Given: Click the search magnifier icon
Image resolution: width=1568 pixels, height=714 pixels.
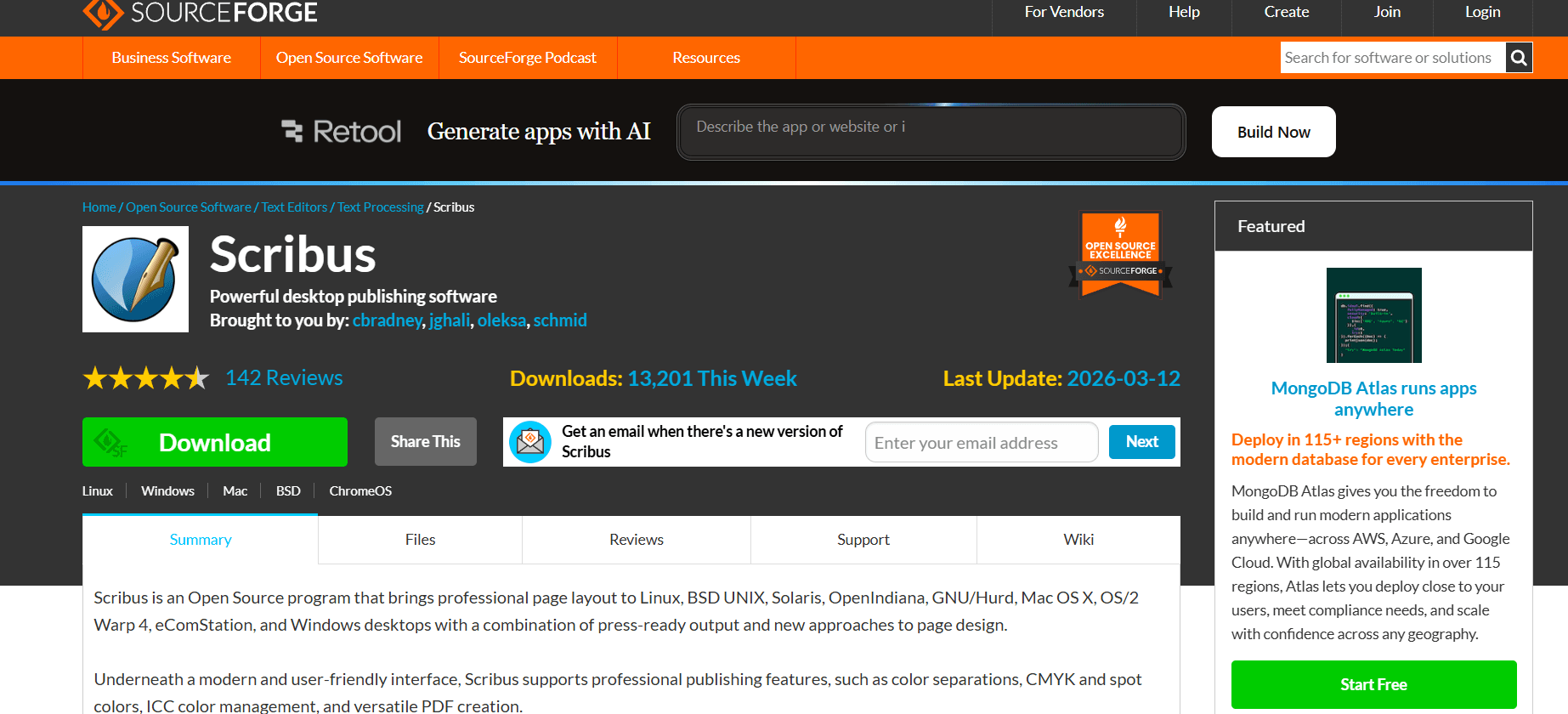Looking at the screenshot, I should pyautogui.click(x=1519, y=58).
